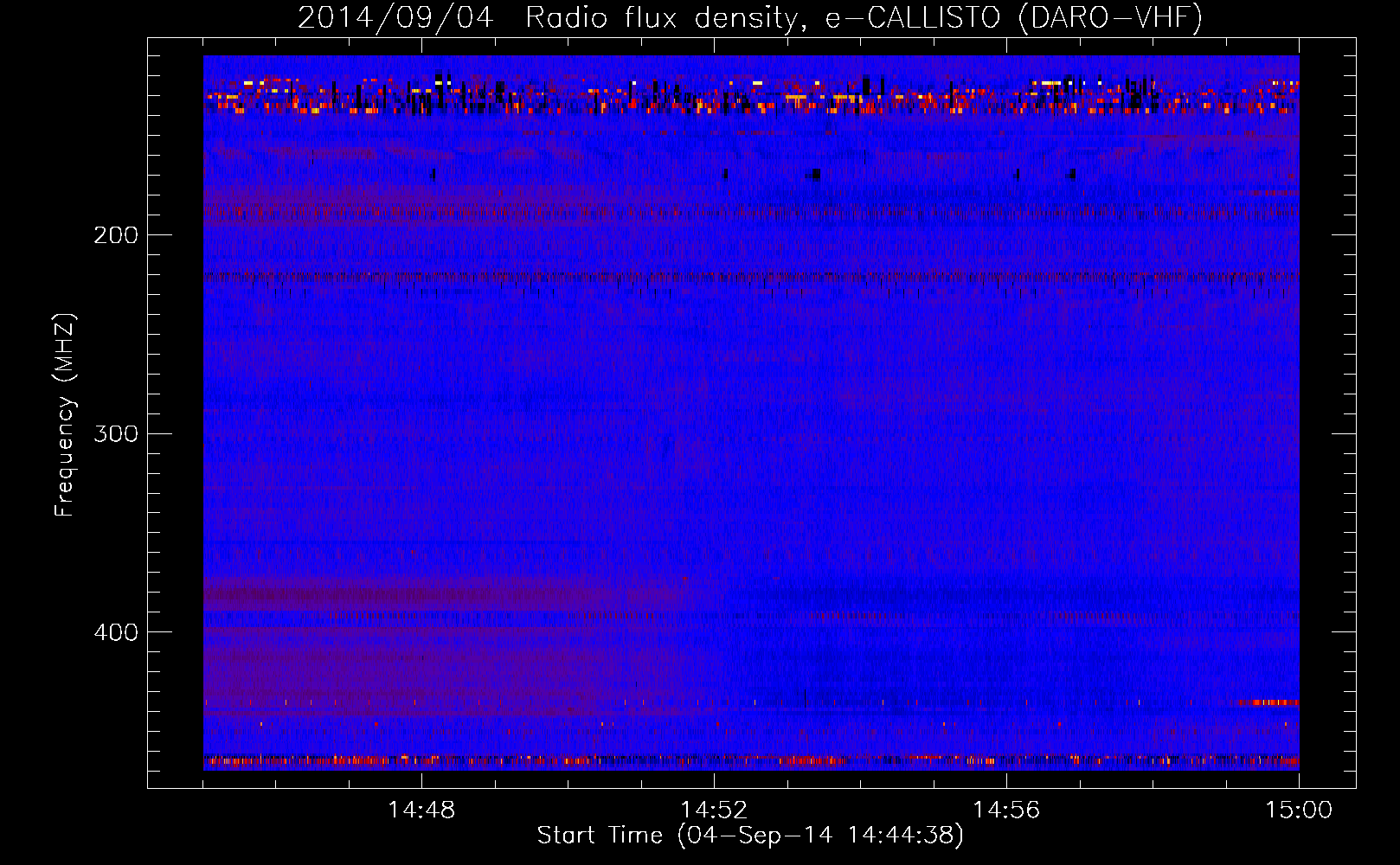This screenshot has height=865, width=1400.
Task: Click the 15:00 time tick label
Action: (x=1299, y=811)
